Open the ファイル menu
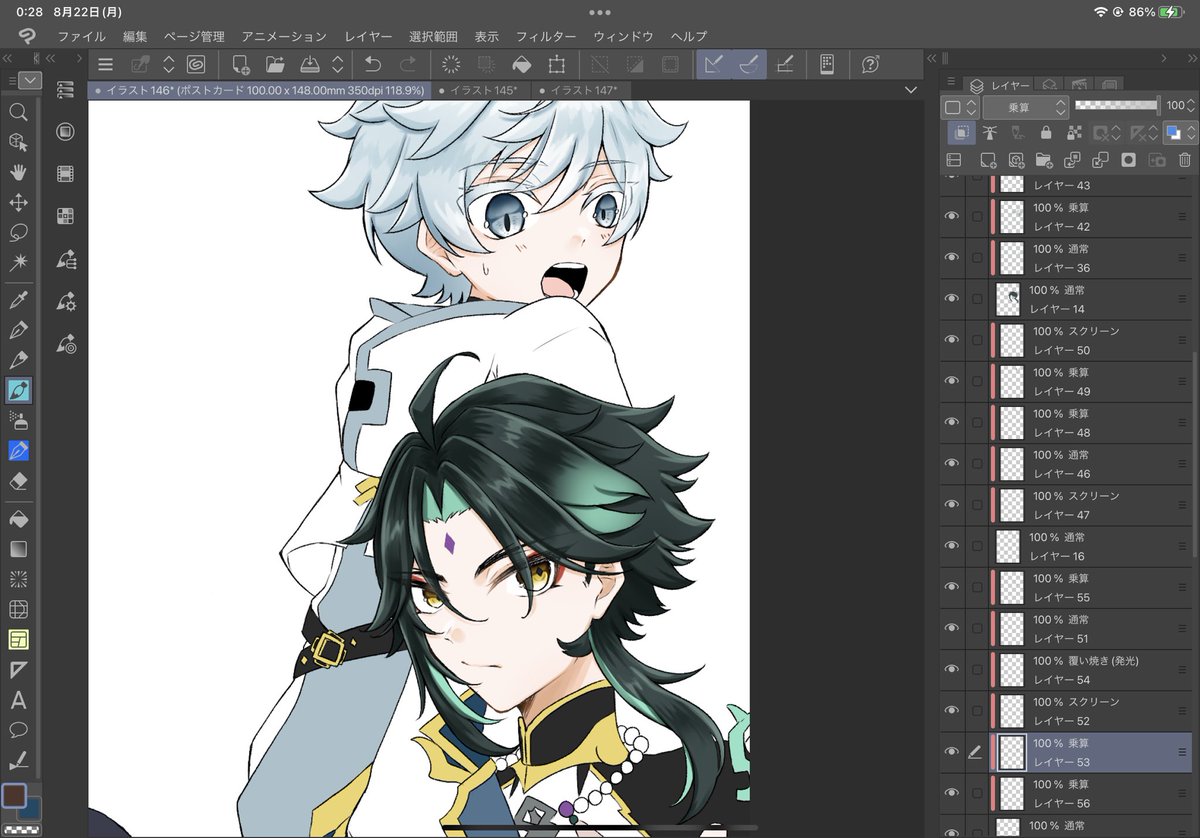 pos(82,36)
